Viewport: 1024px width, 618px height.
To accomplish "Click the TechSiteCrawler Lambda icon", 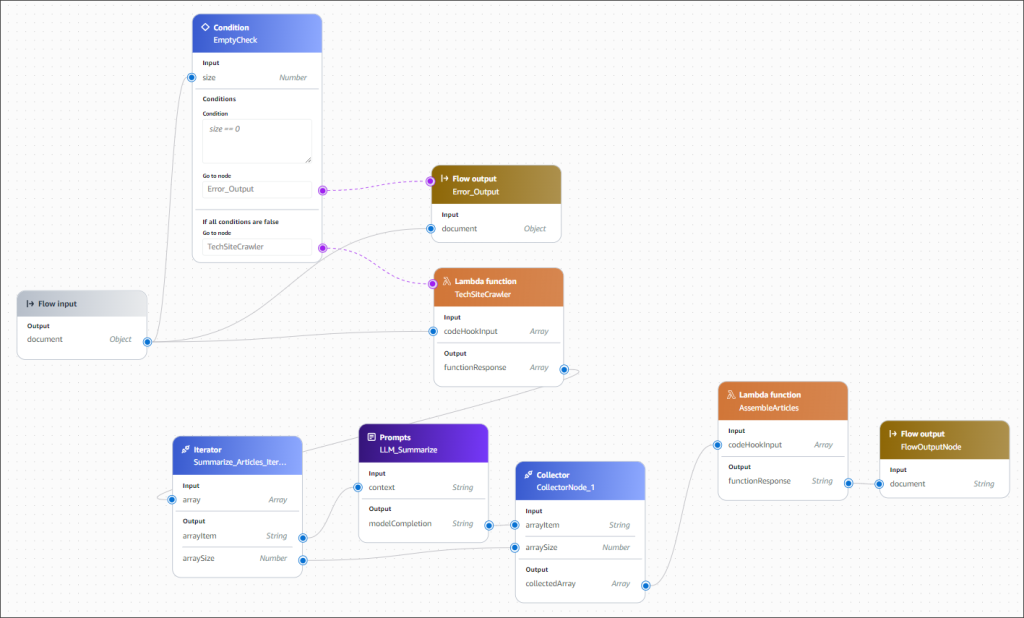I will click(447, 281).
